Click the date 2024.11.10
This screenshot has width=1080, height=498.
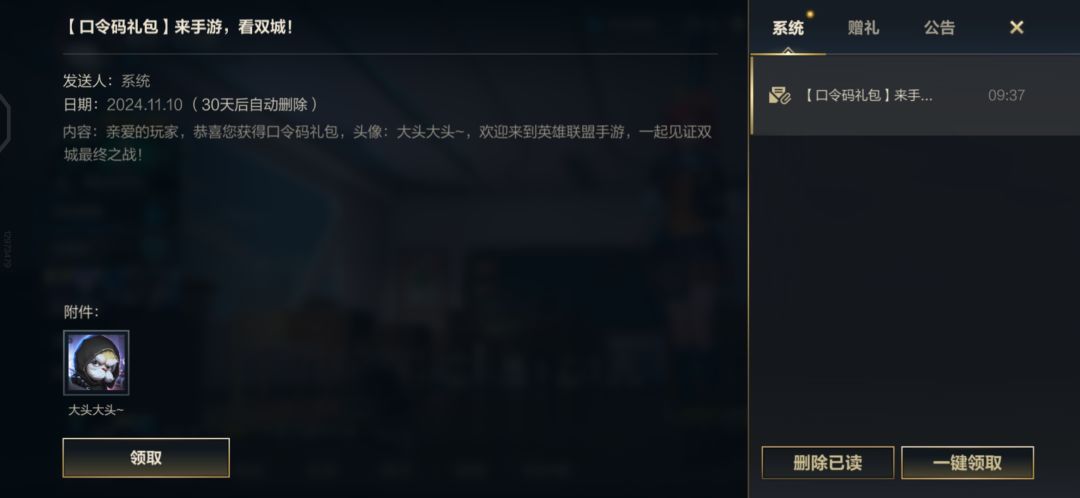coord(145,105)
